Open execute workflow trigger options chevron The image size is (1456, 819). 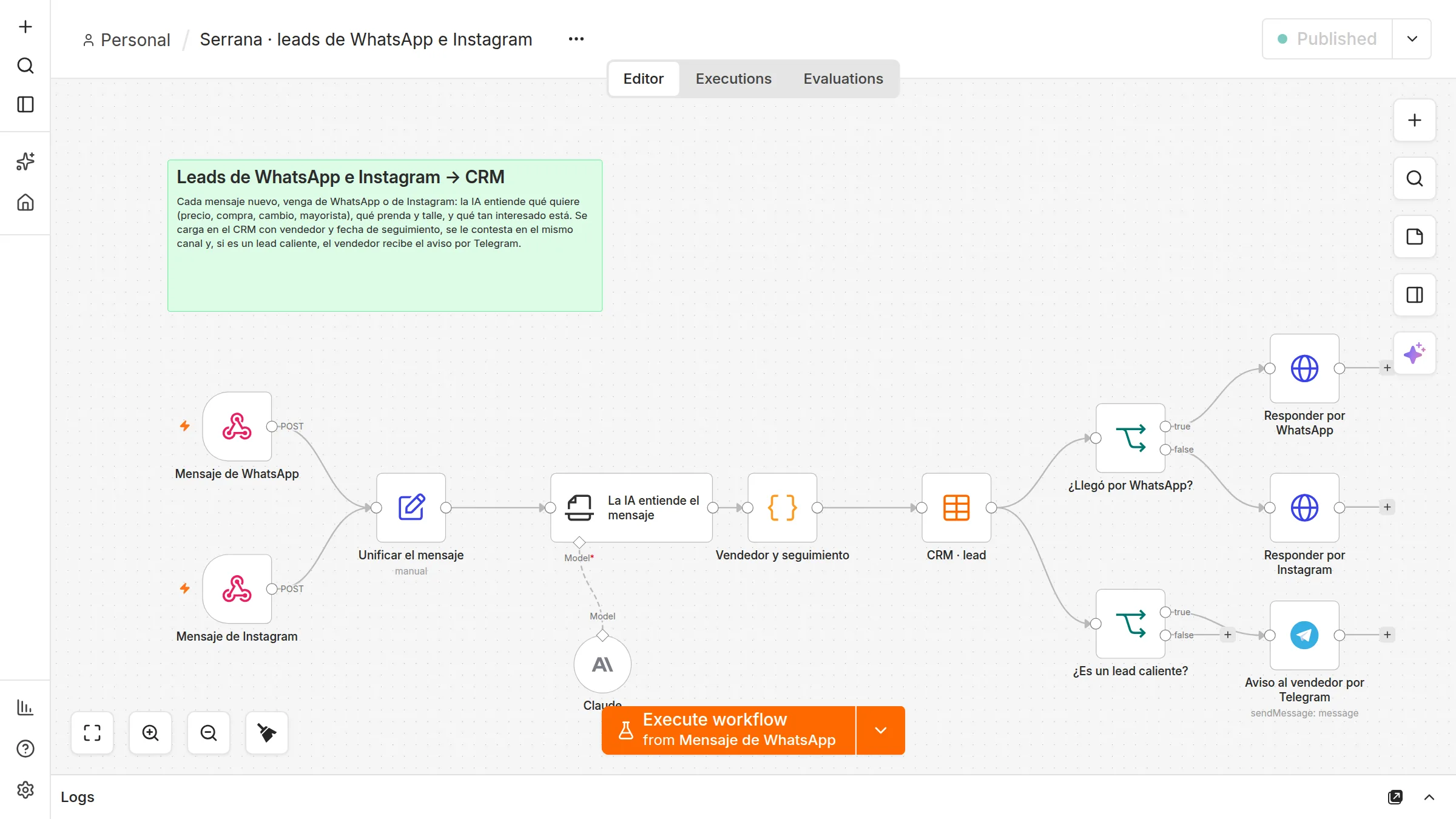(x=881, y=730)
